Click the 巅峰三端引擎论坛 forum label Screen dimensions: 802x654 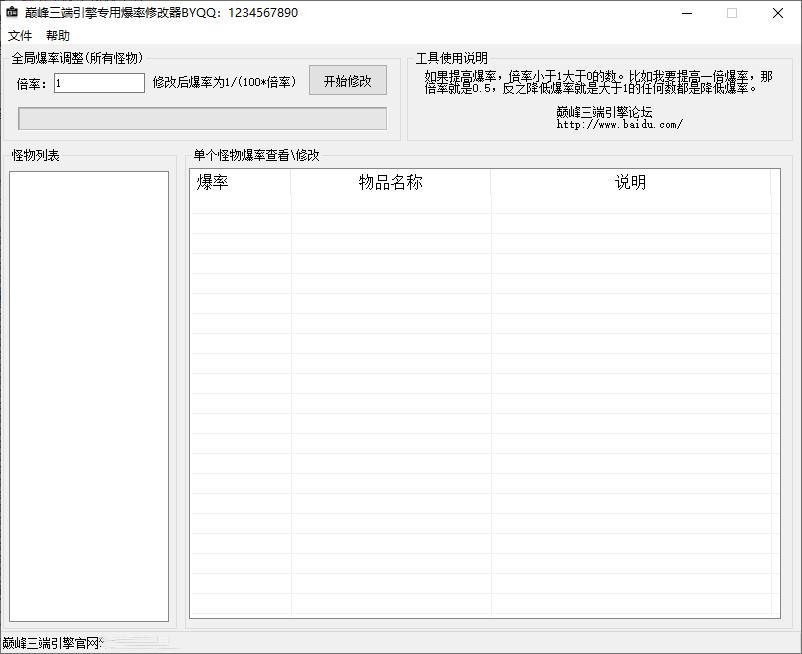pos(604,112)
